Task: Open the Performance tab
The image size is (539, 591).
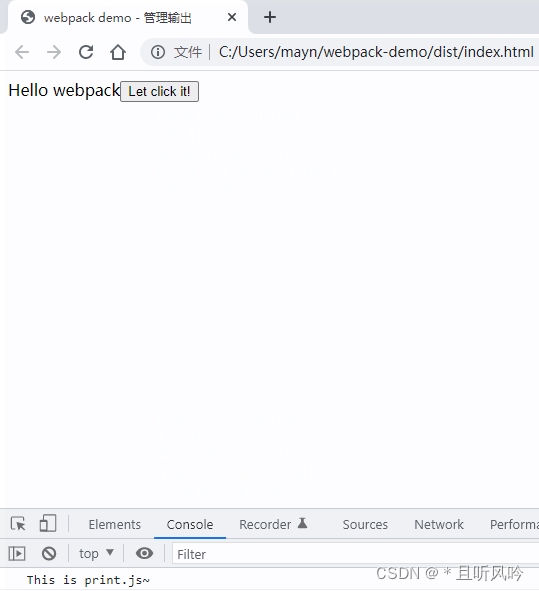Action: point(514,524)
